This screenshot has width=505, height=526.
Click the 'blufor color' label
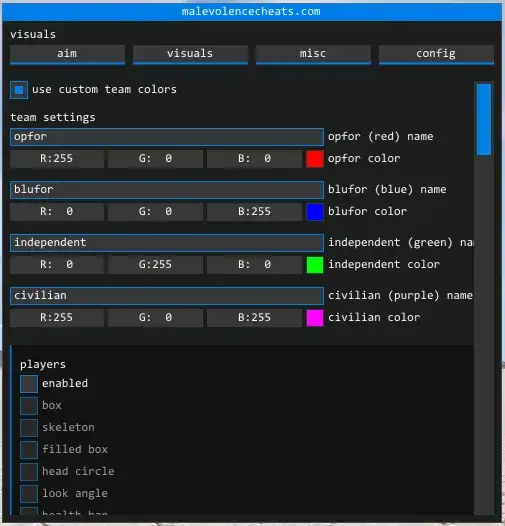pyautogui.click(x=367, y=212)
